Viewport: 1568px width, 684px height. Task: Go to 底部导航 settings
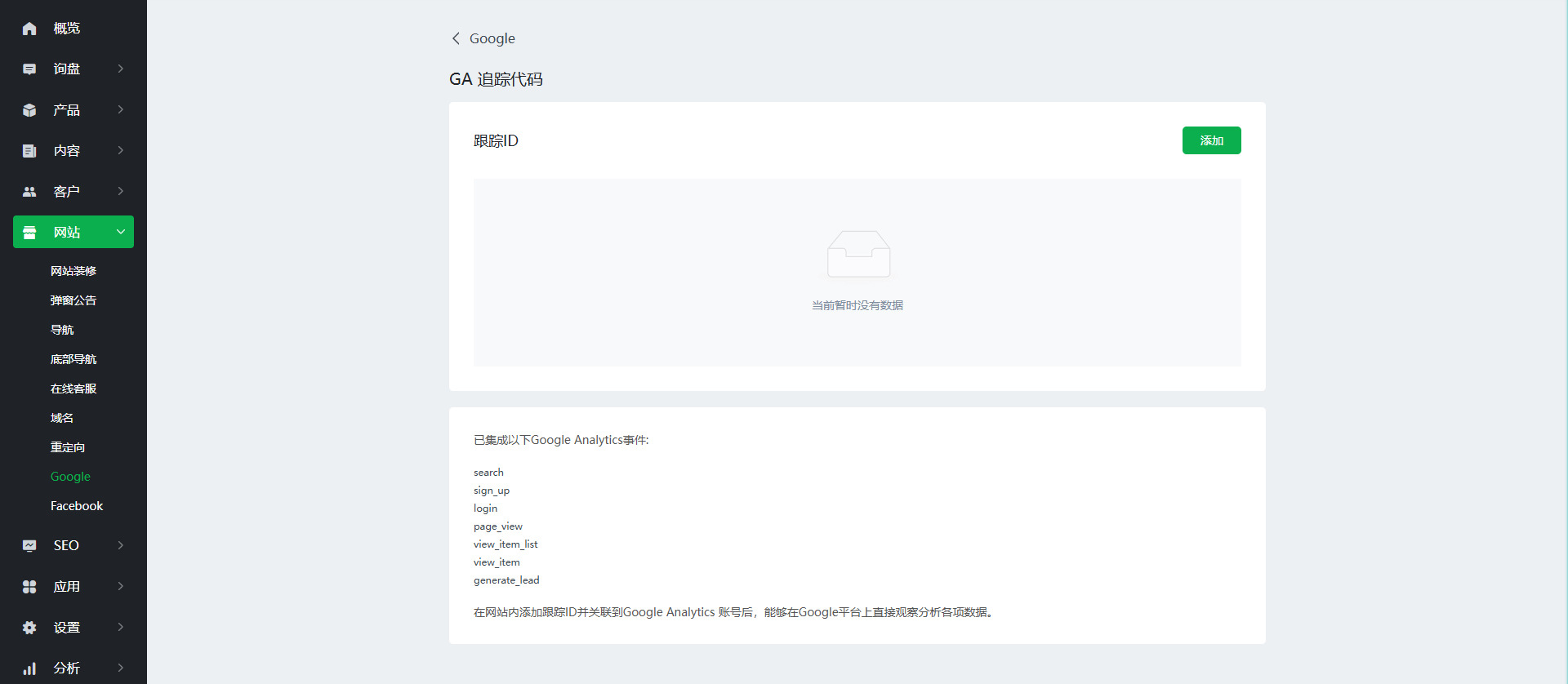coord(73,359)
